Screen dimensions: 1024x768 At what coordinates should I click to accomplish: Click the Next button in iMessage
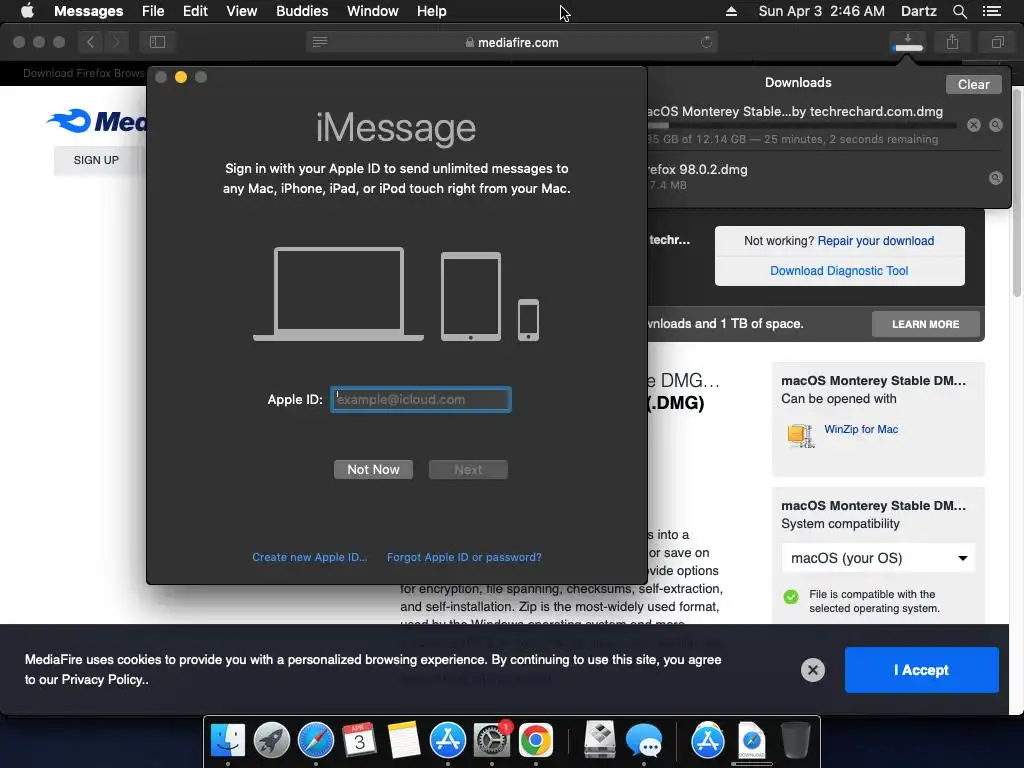[468, 470]
